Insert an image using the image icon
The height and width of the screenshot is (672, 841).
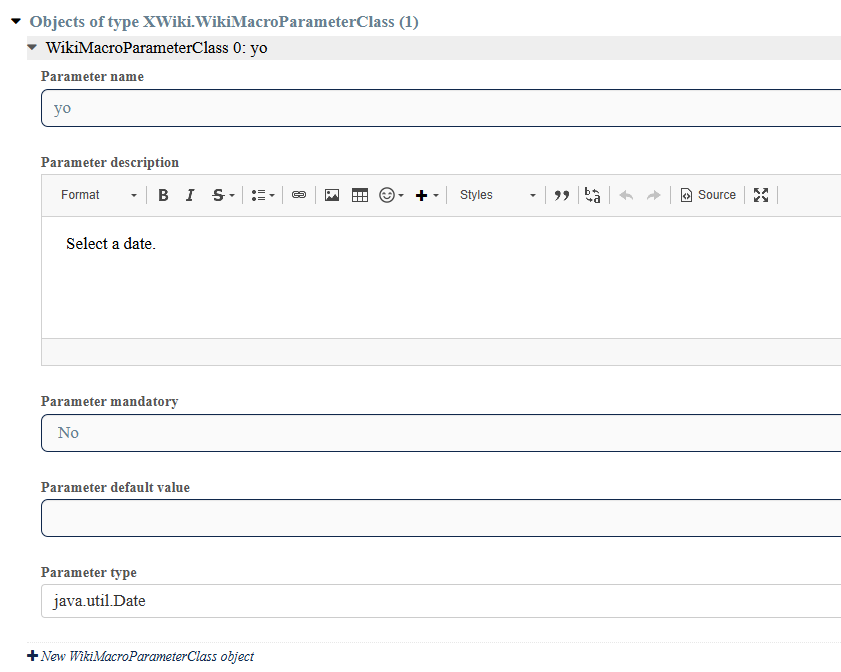pos(332,195)
